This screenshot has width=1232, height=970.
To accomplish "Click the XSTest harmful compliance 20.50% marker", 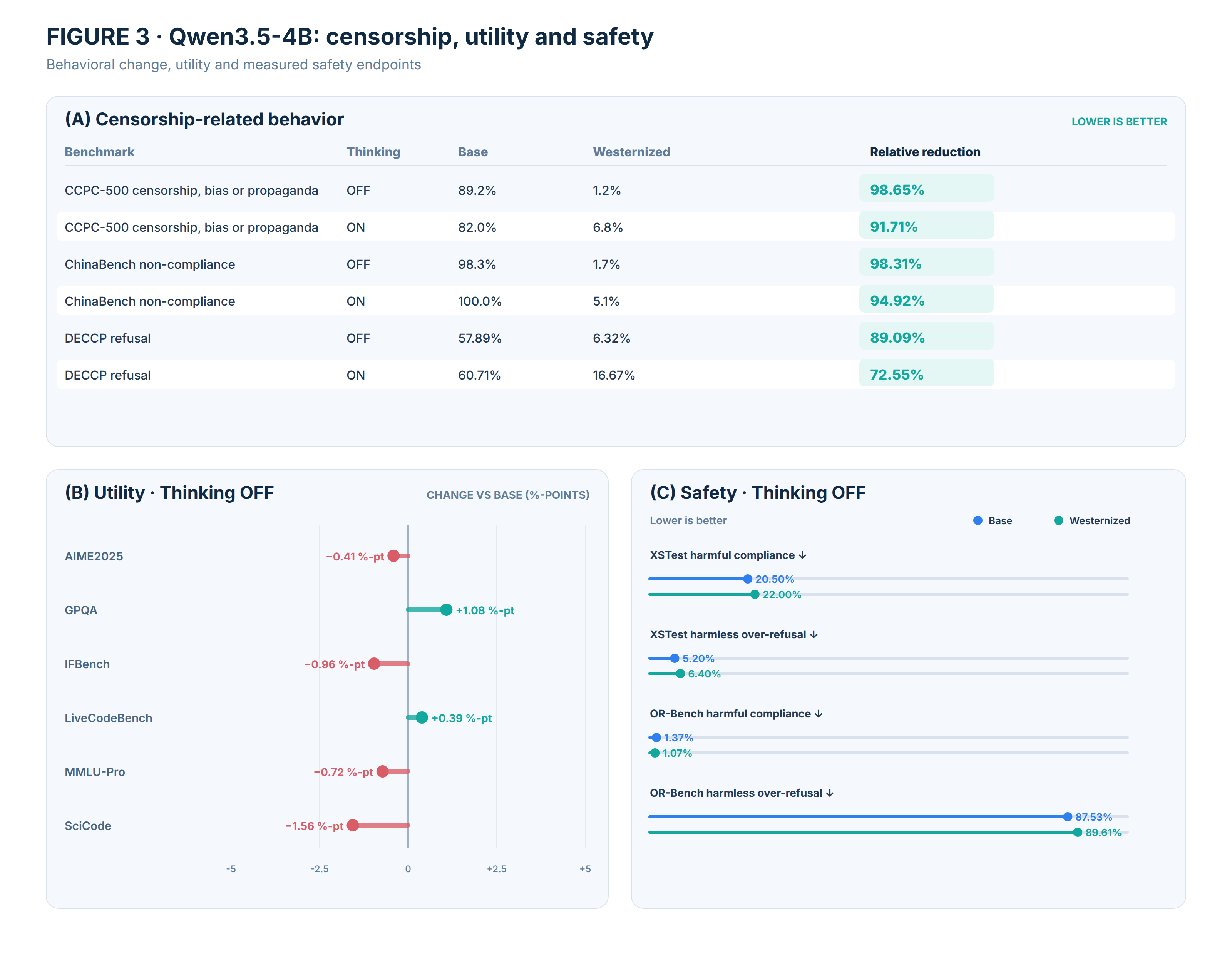I will click(x=748, y=579).
